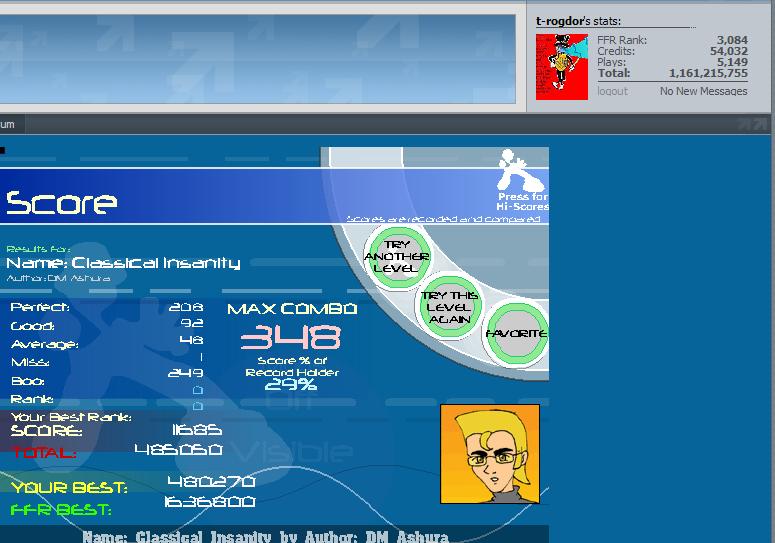Viewport: 775px width, 543px height.
Task: Click the logout link
Action: coord(612,91)
